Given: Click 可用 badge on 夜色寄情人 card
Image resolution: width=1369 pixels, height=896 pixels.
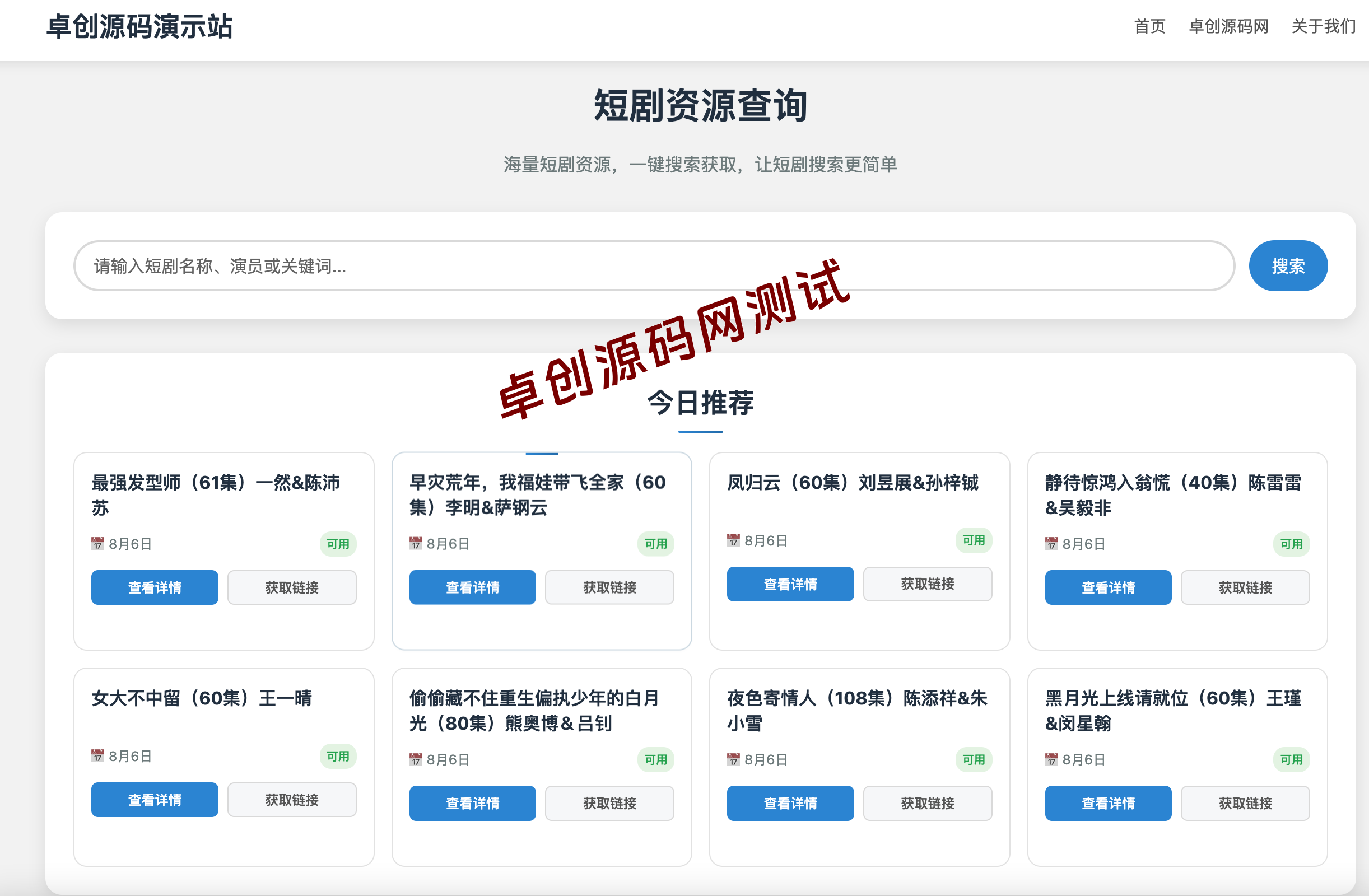Looking at the screenshot, I should pos(973,759).
